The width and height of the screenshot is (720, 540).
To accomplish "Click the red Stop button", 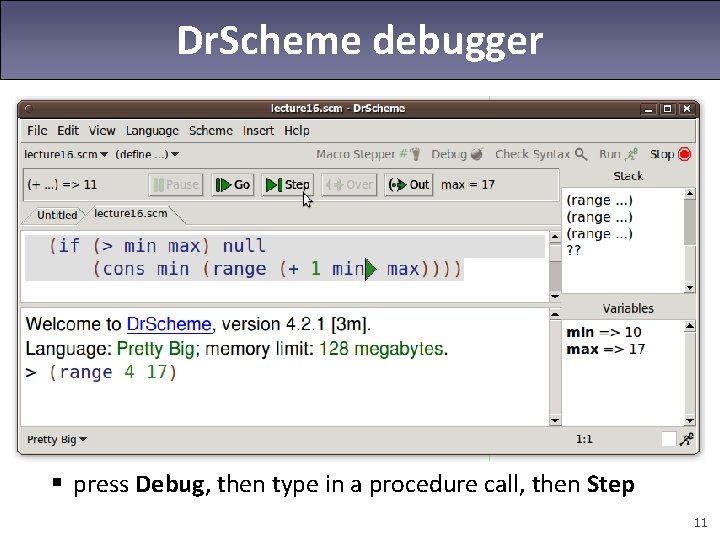I will pos(670,154).
